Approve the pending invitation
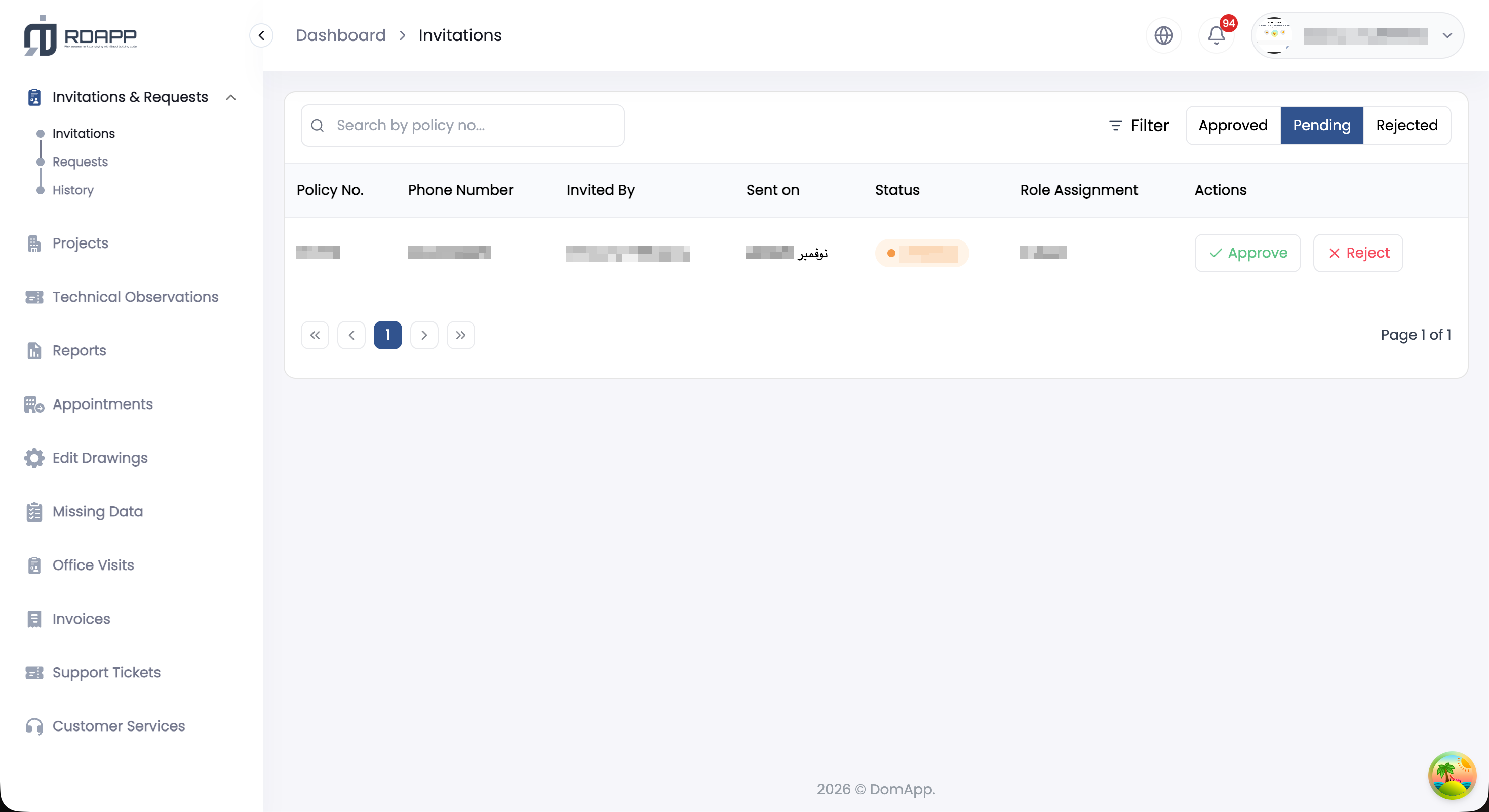This screenshot has height=812, width=1489. click(1247, 253)
